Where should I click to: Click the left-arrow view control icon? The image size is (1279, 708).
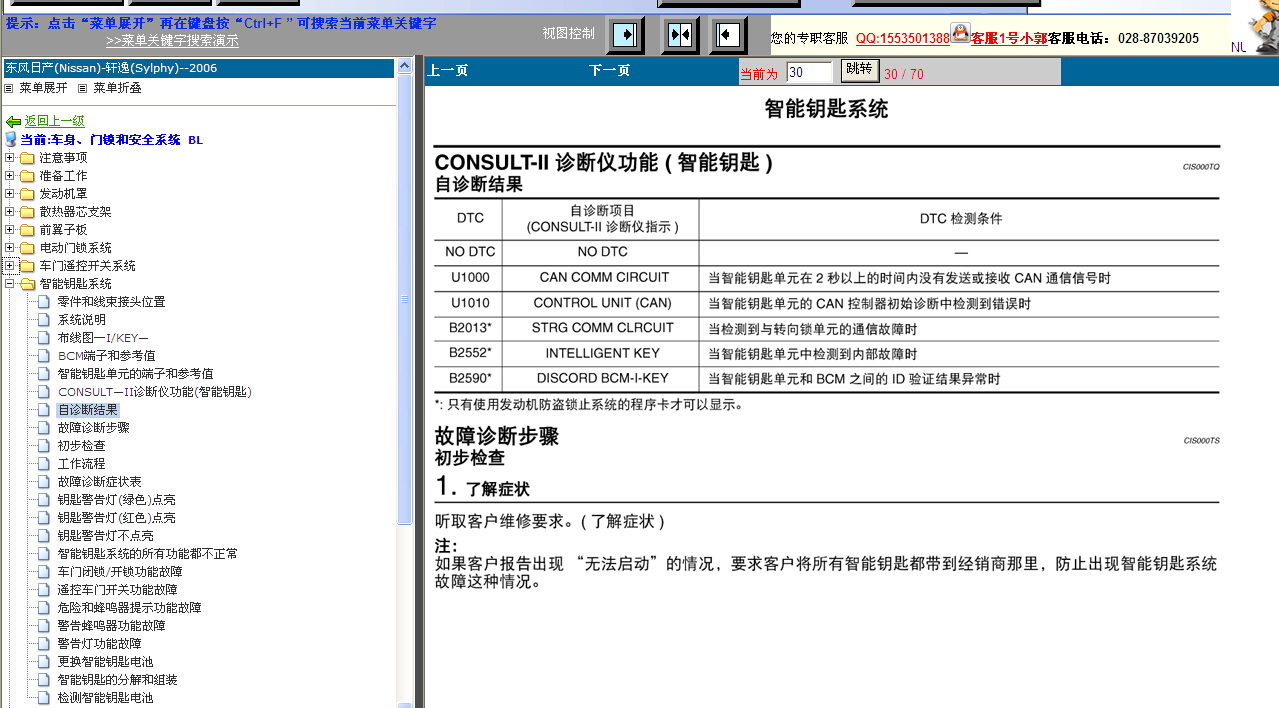(728, 35)
